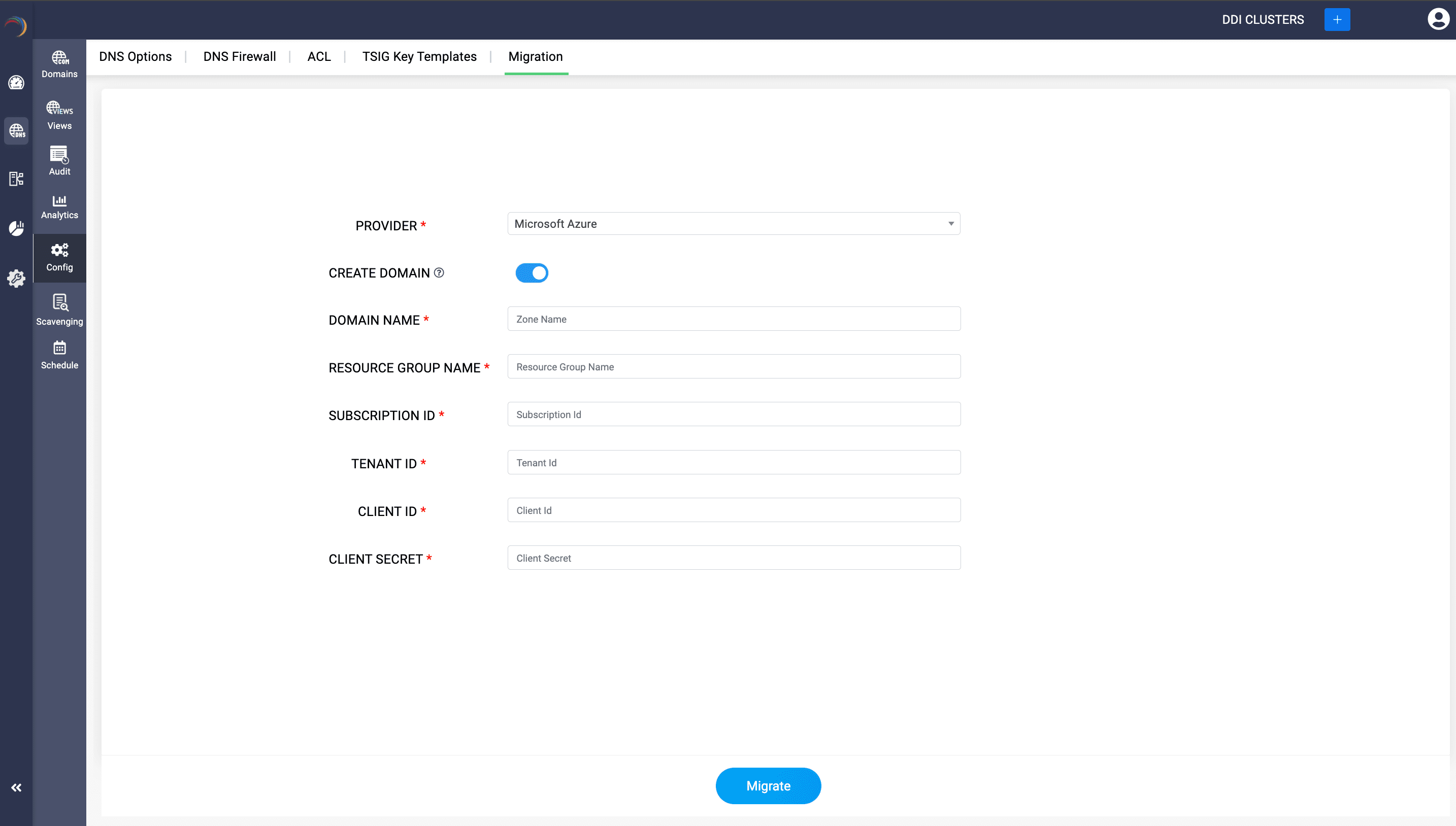Viewport: 1456px width, 826px height.
Task: Click the blue add cluster plus button
Action: click(1337, 19)
